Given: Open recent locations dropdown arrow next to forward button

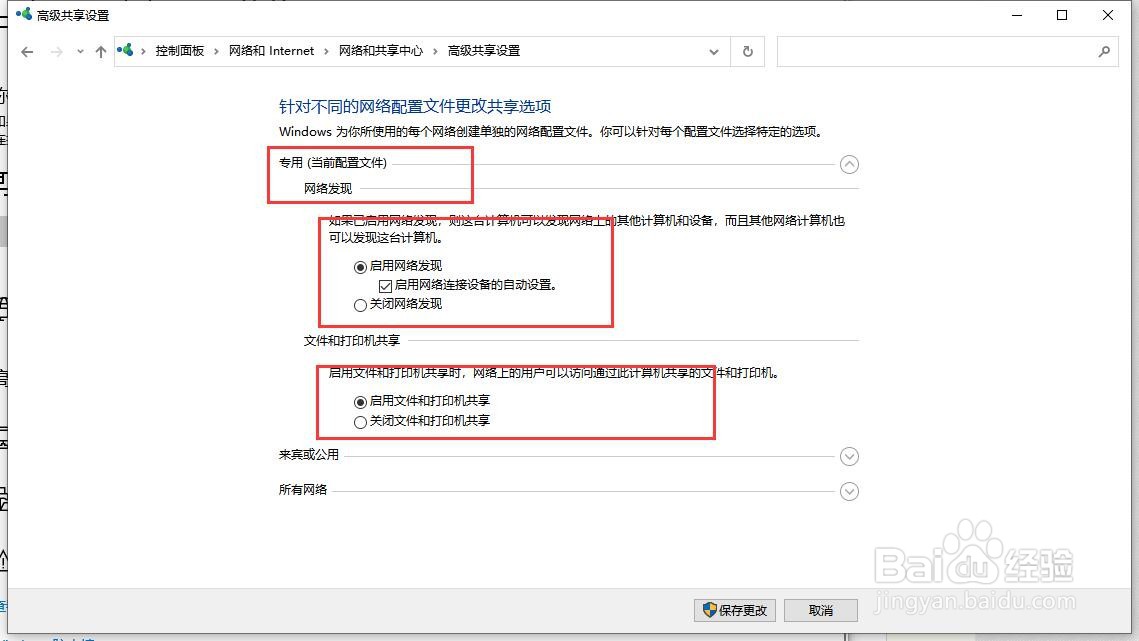Looking at the screenshot, I should (78, 51).
